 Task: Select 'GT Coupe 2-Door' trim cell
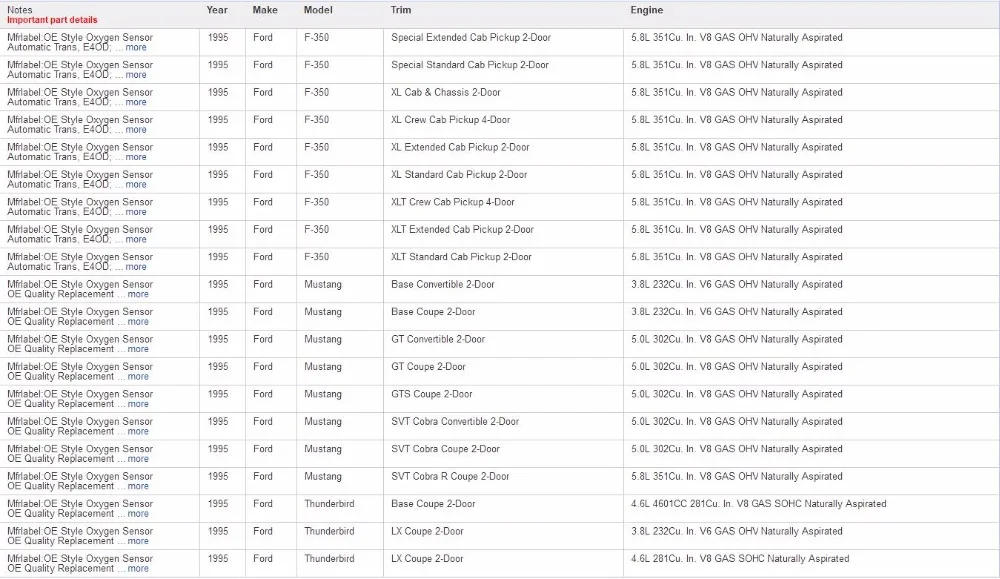coord(429,367)
